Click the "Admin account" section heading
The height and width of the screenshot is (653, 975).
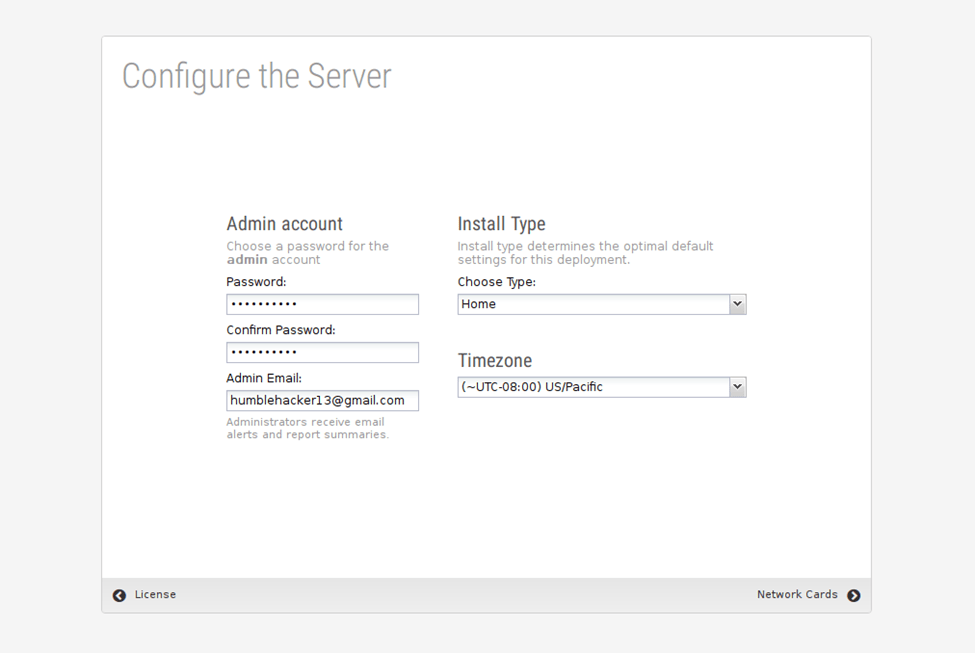(x=284, y=224)
